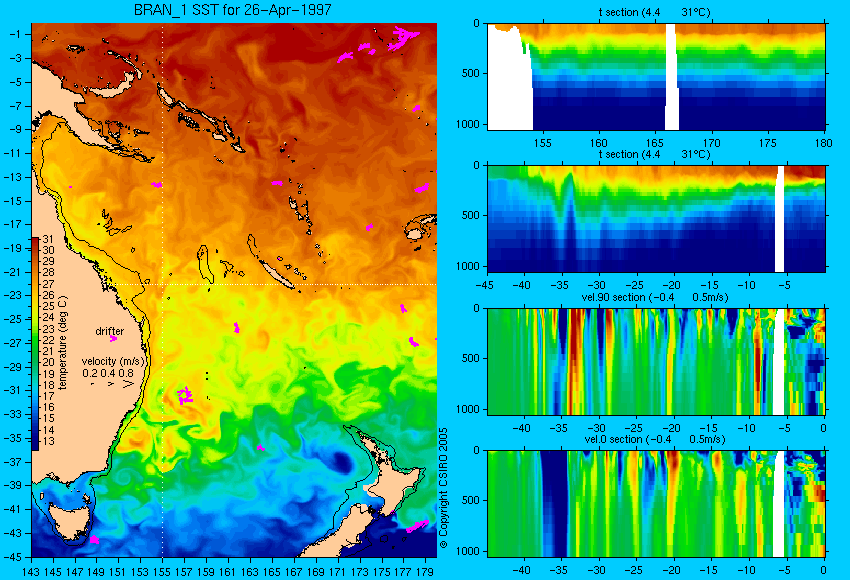Click map longitude label 143

coord(31,572)
